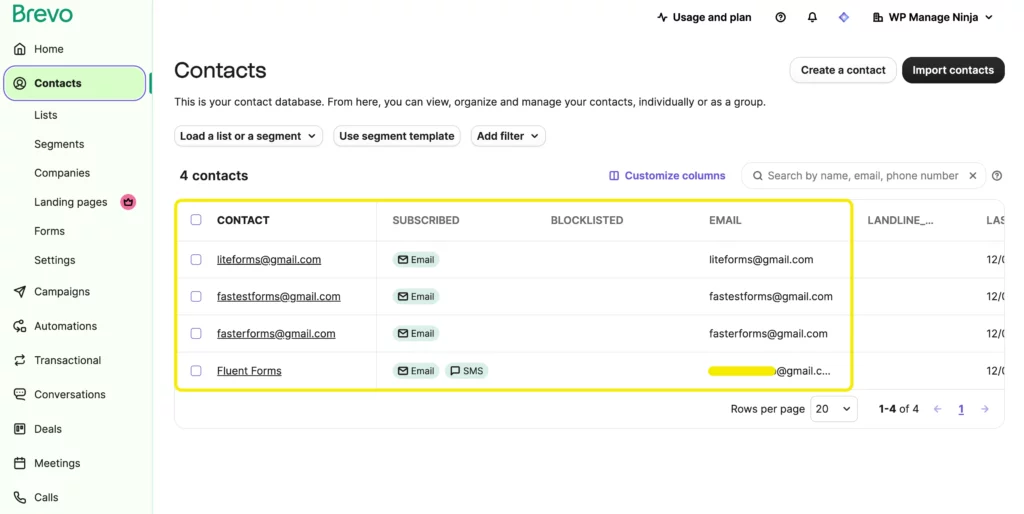Expand the WP Manage Ninja account menu
This screenshot has height=514, width=1024.
coord(933,18)
